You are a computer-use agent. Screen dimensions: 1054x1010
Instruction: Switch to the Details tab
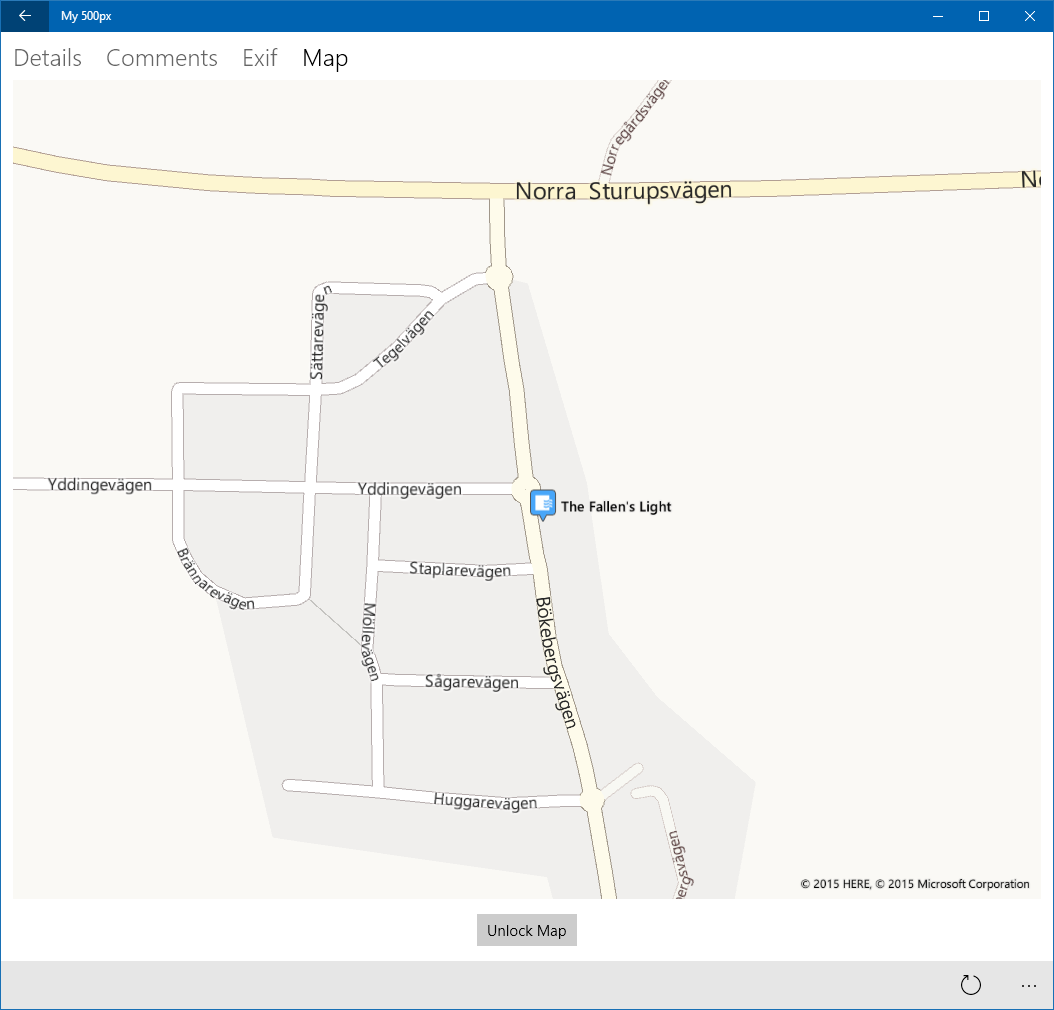[48, 58]
